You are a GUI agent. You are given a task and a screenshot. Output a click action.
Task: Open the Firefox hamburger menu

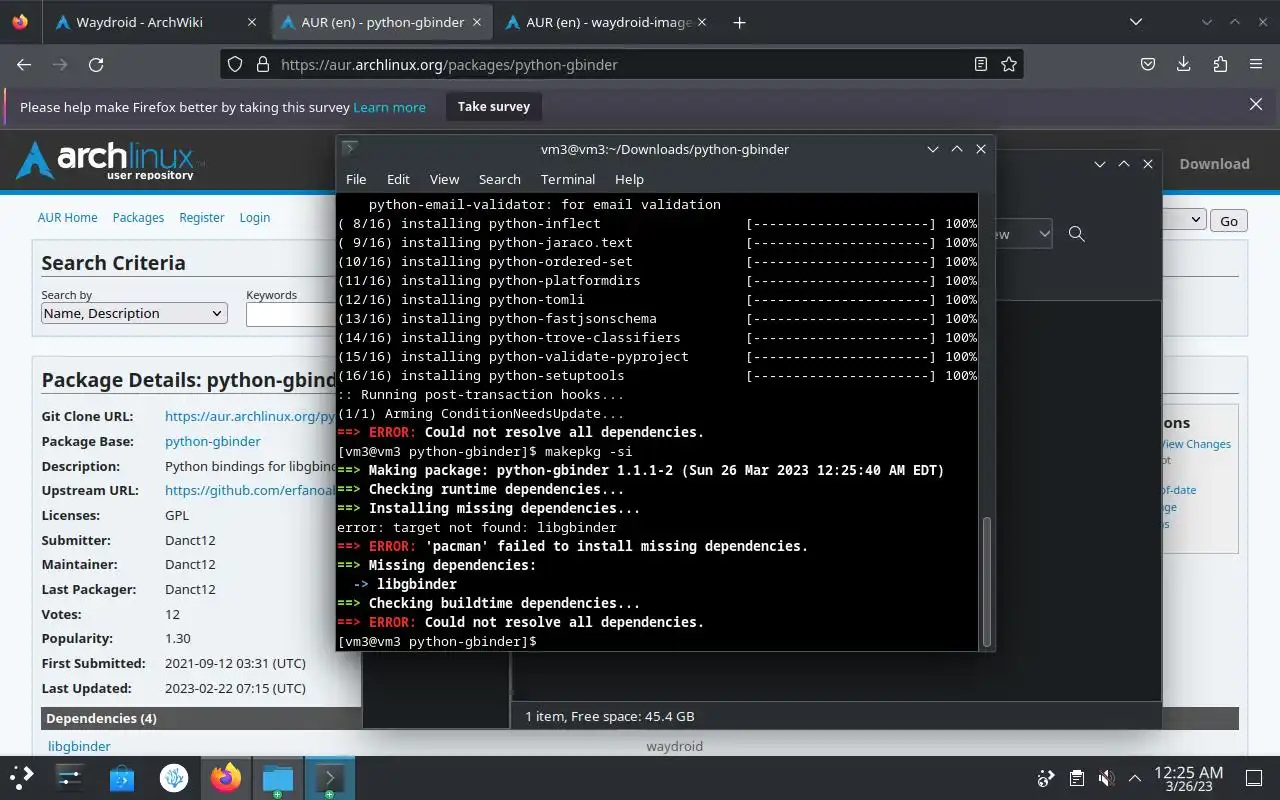1256,64
